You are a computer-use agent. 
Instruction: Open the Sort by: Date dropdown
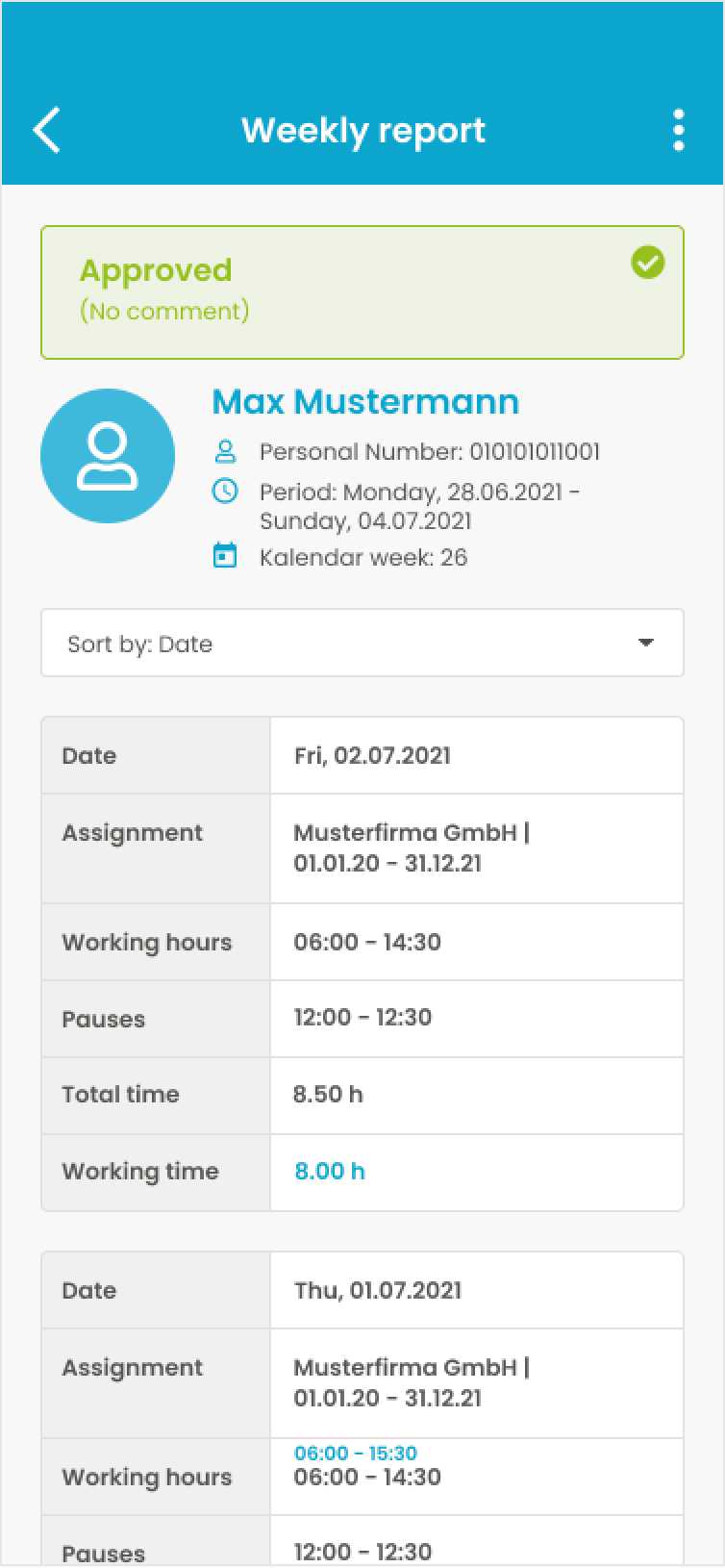coord(362,643)
